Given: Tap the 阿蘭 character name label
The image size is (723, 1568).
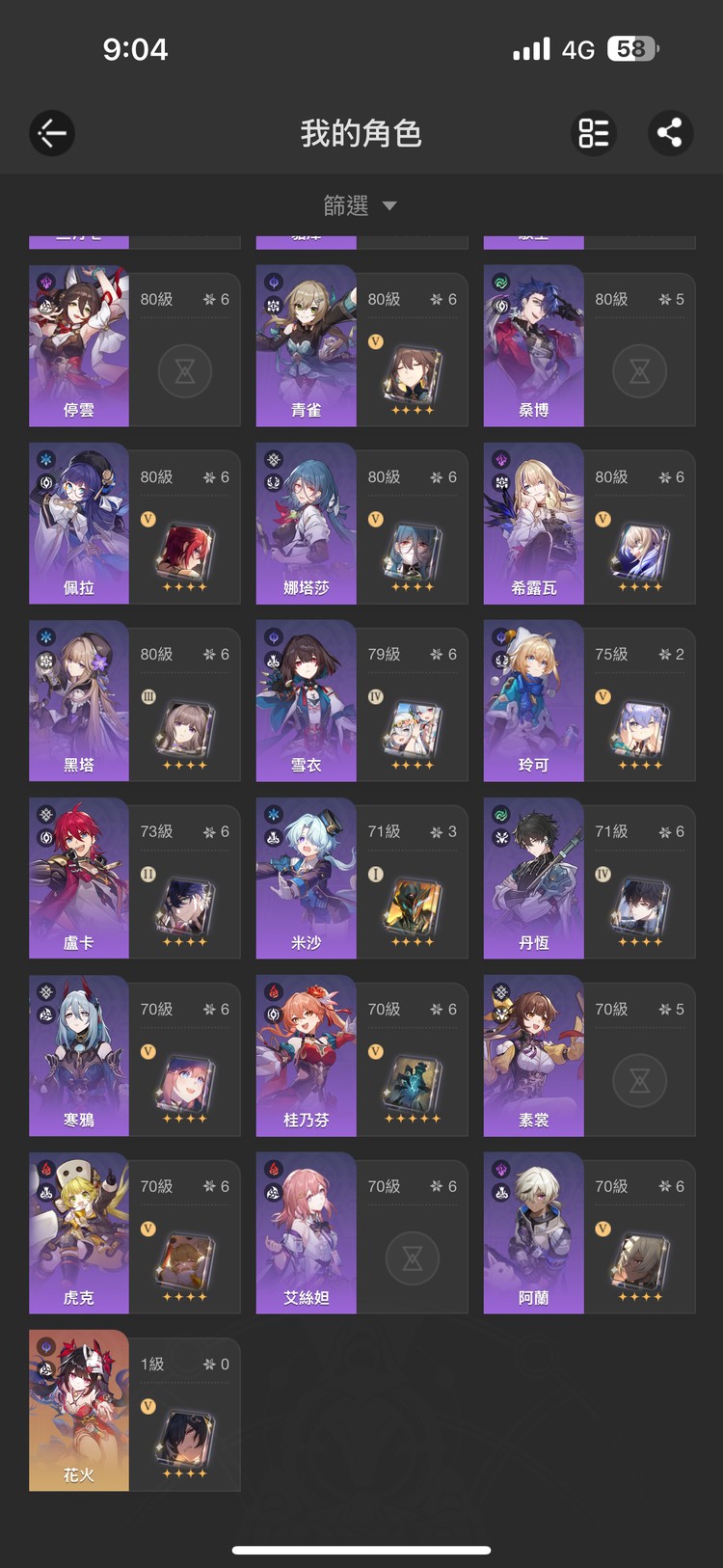Looking at the screenshot, I should 534,1298.
